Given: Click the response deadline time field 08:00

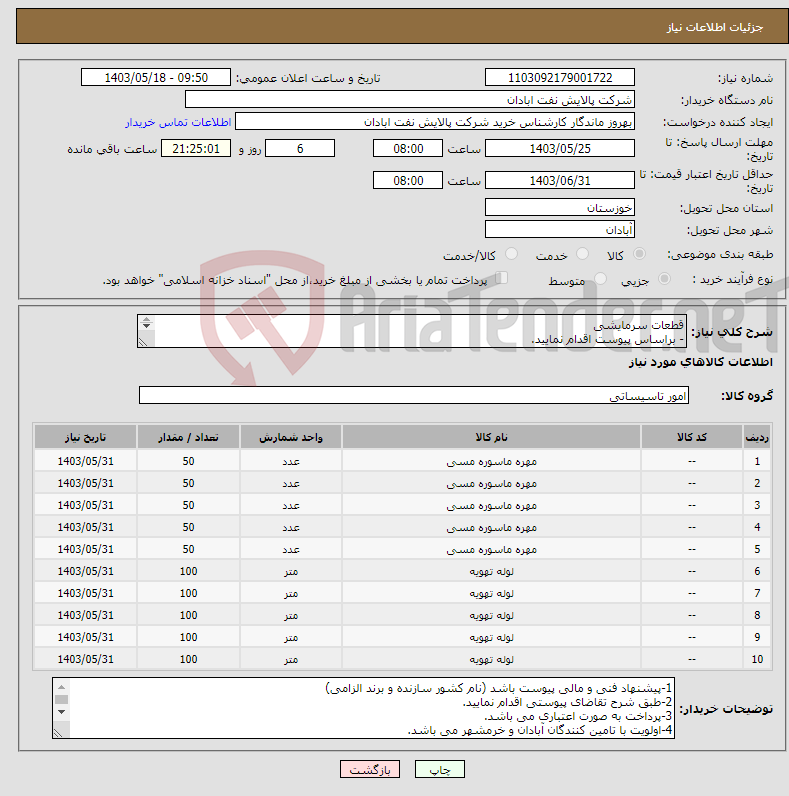Looking at the screenshot, I should click(x=408, y=148).
